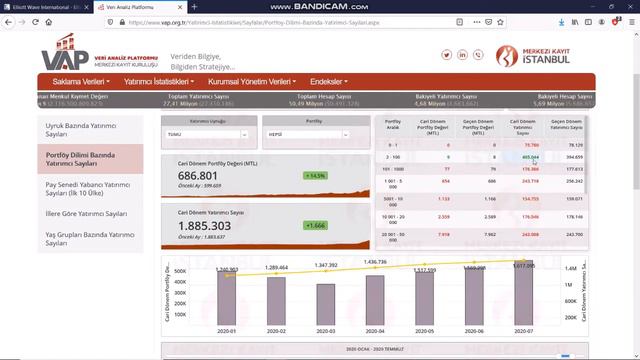Bookmark this page with the star icon
640x360 pixels.
click(x=500, y=22)
